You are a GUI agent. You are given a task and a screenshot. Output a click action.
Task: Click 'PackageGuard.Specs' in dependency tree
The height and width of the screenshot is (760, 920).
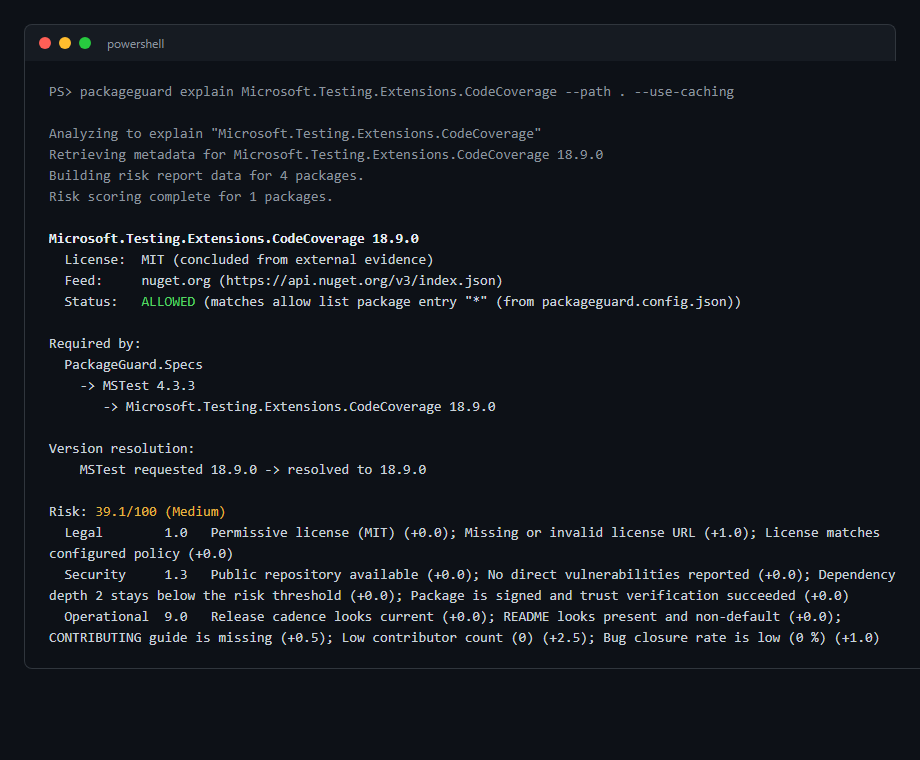click(x=133, y=365)
